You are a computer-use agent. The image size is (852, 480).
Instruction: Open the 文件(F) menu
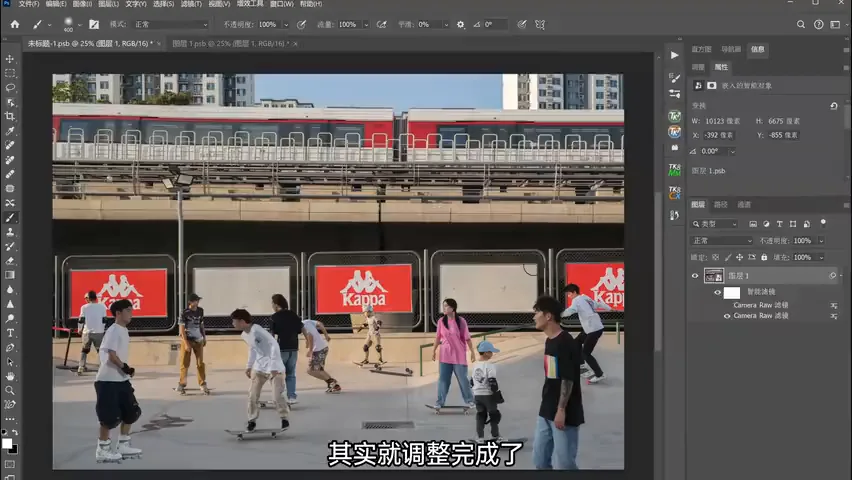click(x=29, y=4)
